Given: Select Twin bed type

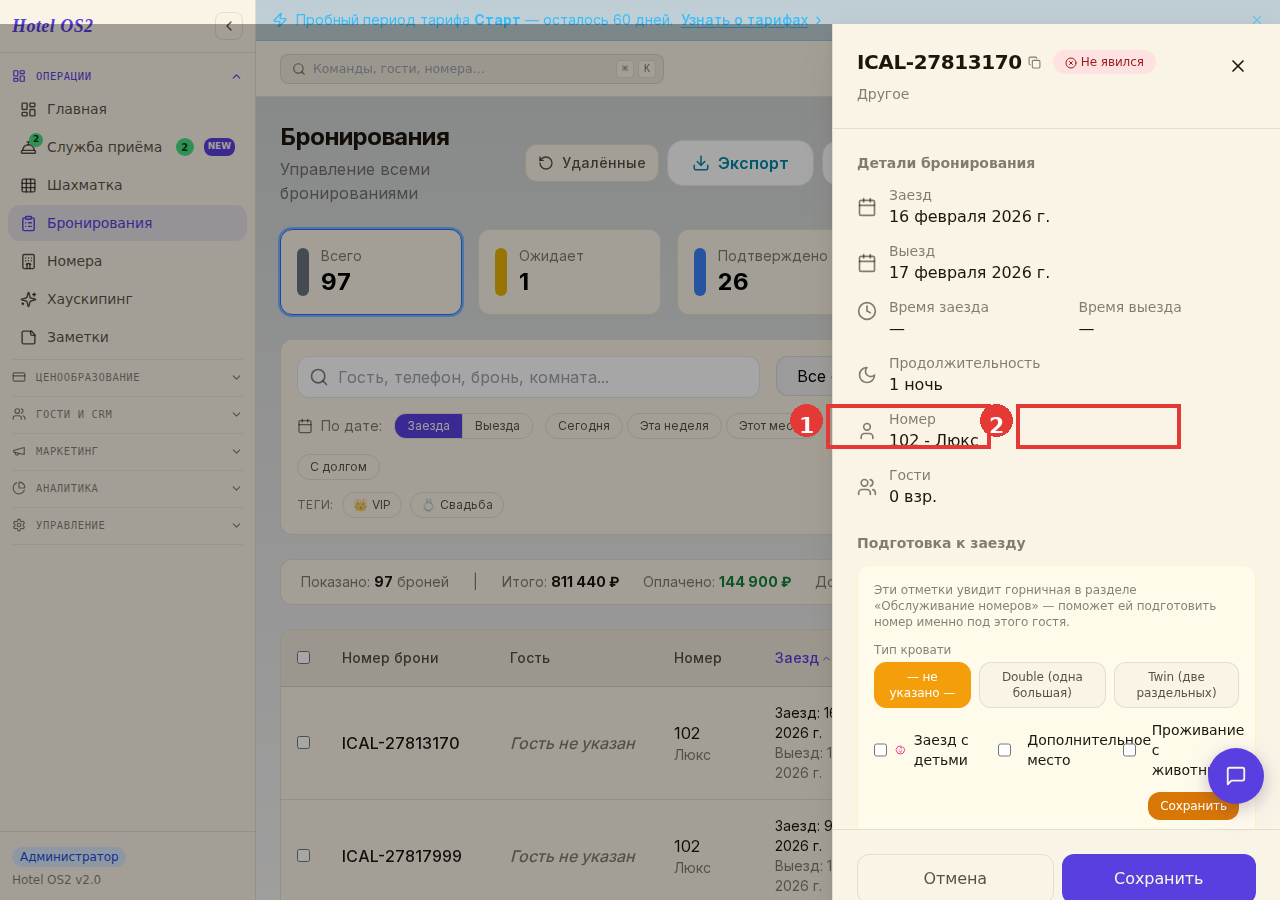Looking at the screenshot, I should 1176,685.
